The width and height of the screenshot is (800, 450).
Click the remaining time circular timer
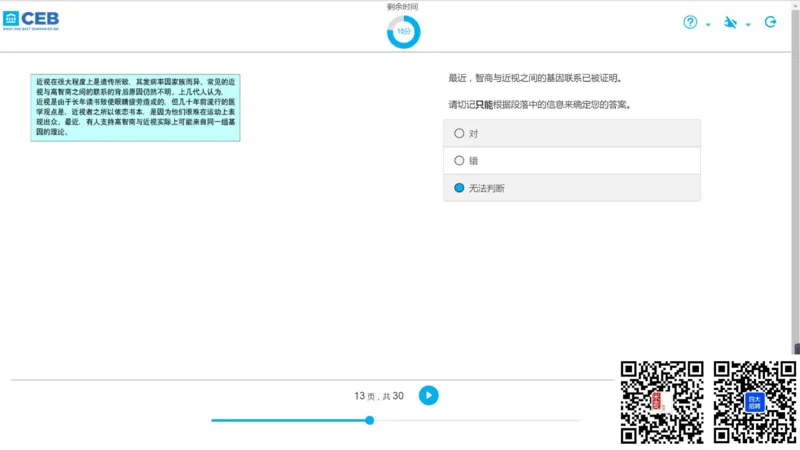(403, 32)
